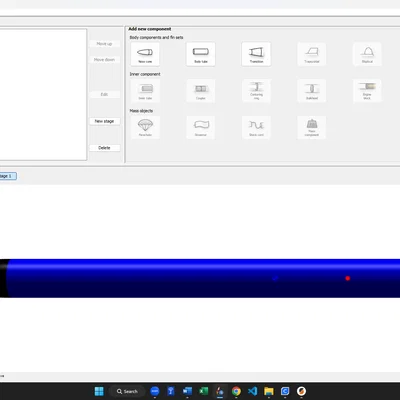Add an Inner tube component
Screen dimensions: 400x400
tap(145, 91)
